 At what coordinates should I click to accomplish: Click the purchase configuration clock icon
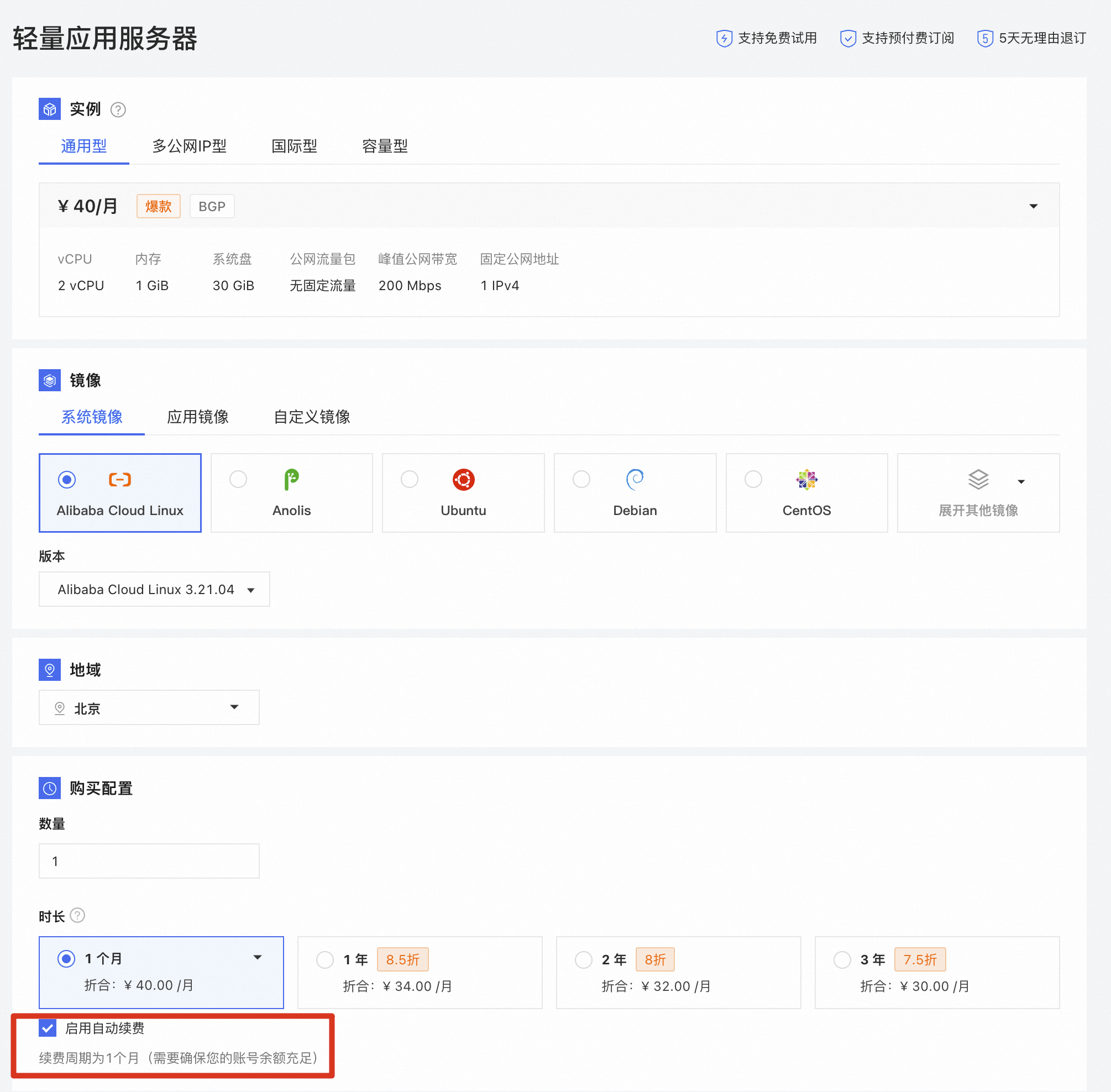50,788
